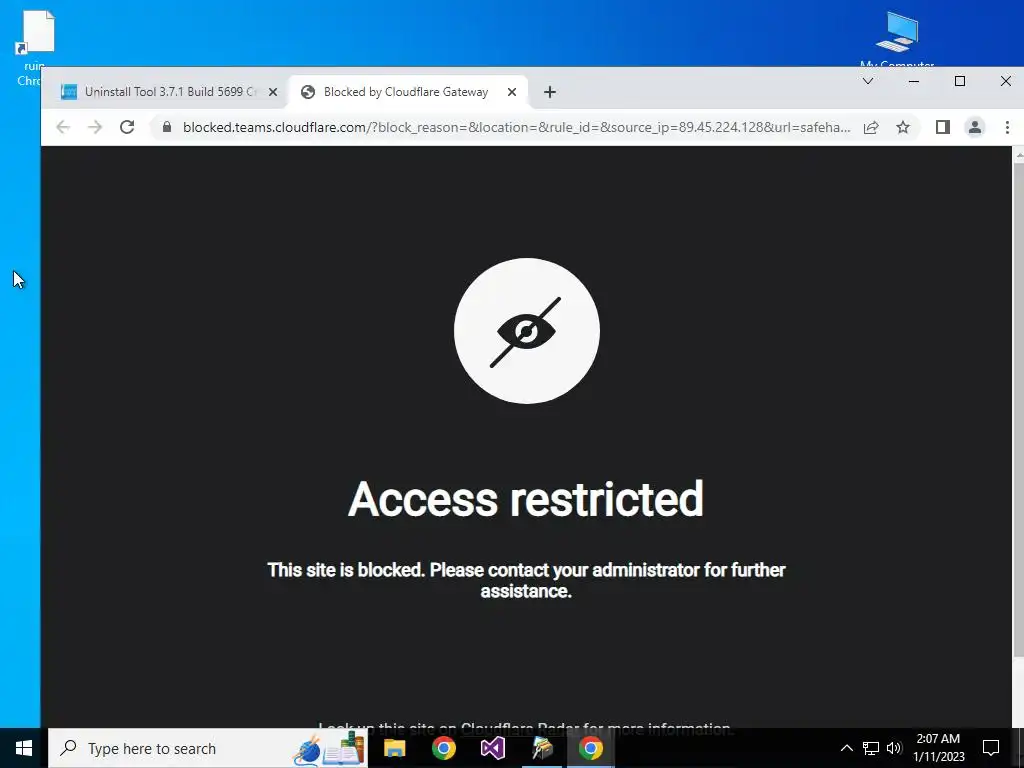
Task: Go back to previous page
Action: pyautogui.click(x=63, y=127)
